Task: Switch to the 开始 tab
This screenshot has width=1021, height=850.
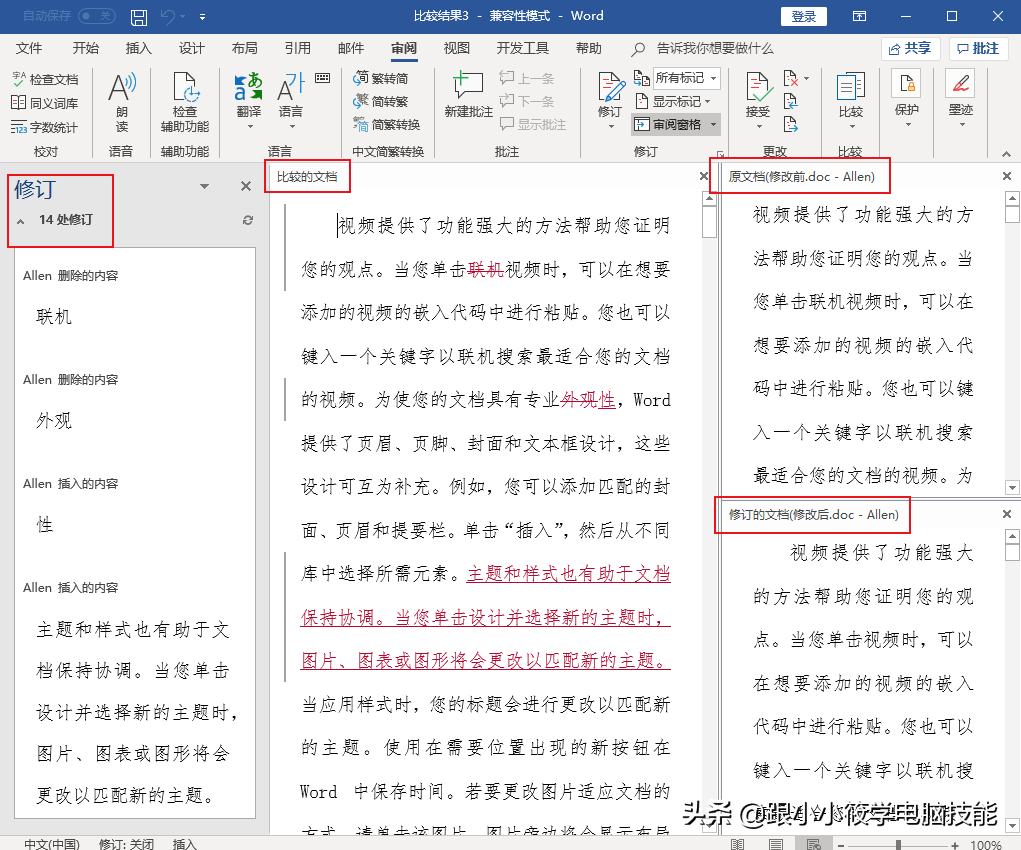Action: [85, 48]
